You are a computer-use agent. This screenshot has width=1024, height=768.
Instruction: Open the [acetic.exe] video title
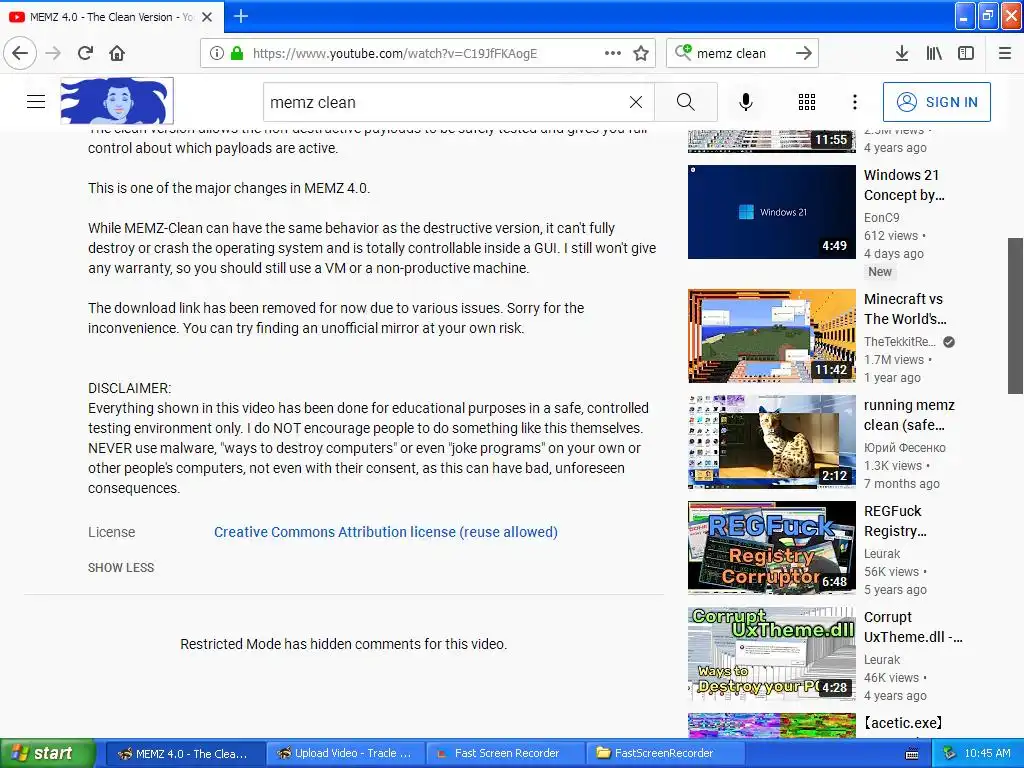point(904,723)
